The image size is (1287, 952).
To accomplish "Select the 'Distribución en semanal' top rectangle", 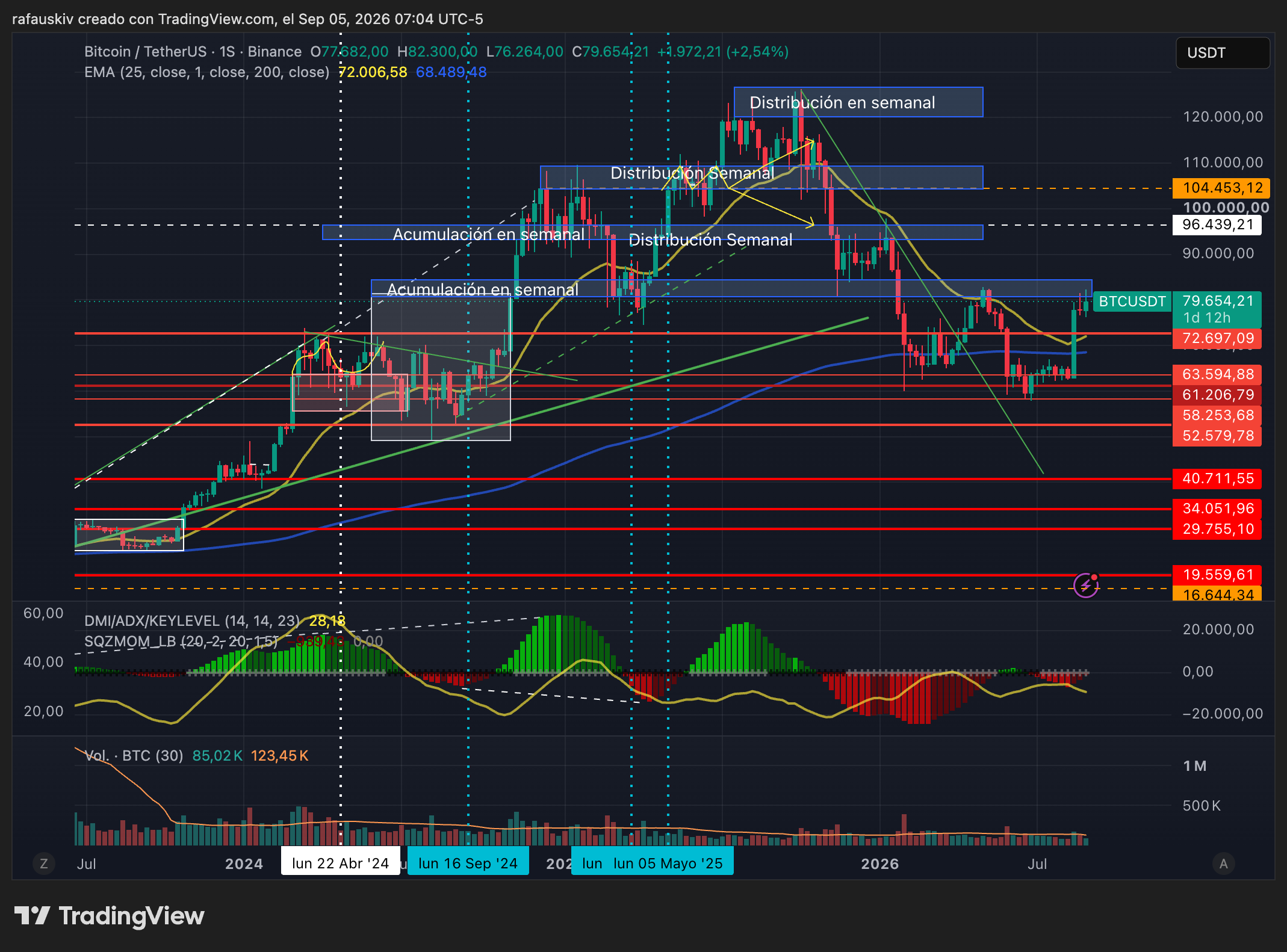I will point(858,102).
